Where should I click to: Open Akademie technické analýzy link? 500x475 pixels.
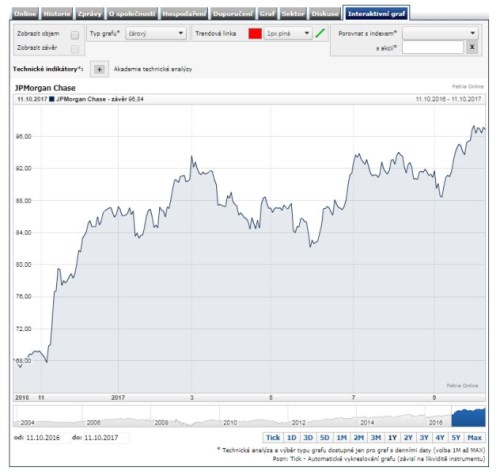coord(153,69)
